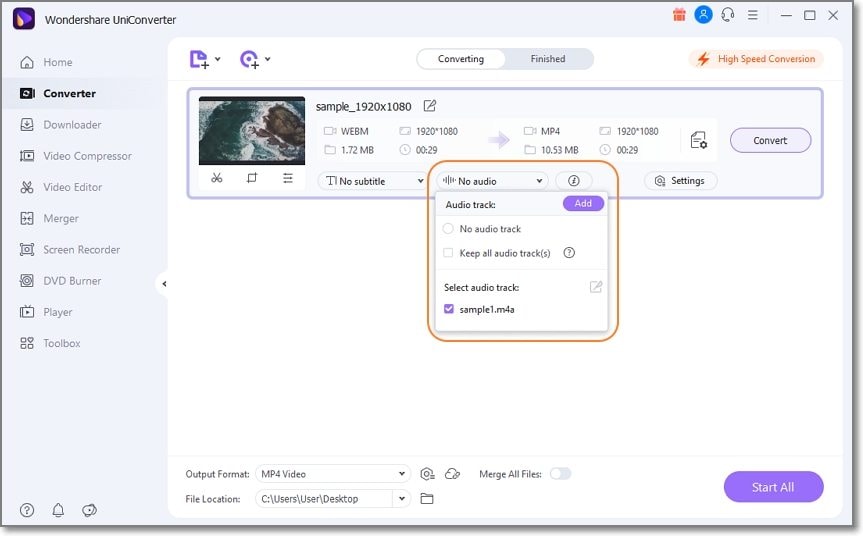Toggle the Merge All Files switch
Image resolution: width=863 pixels, height=536 pixels.
pos(560,474)
